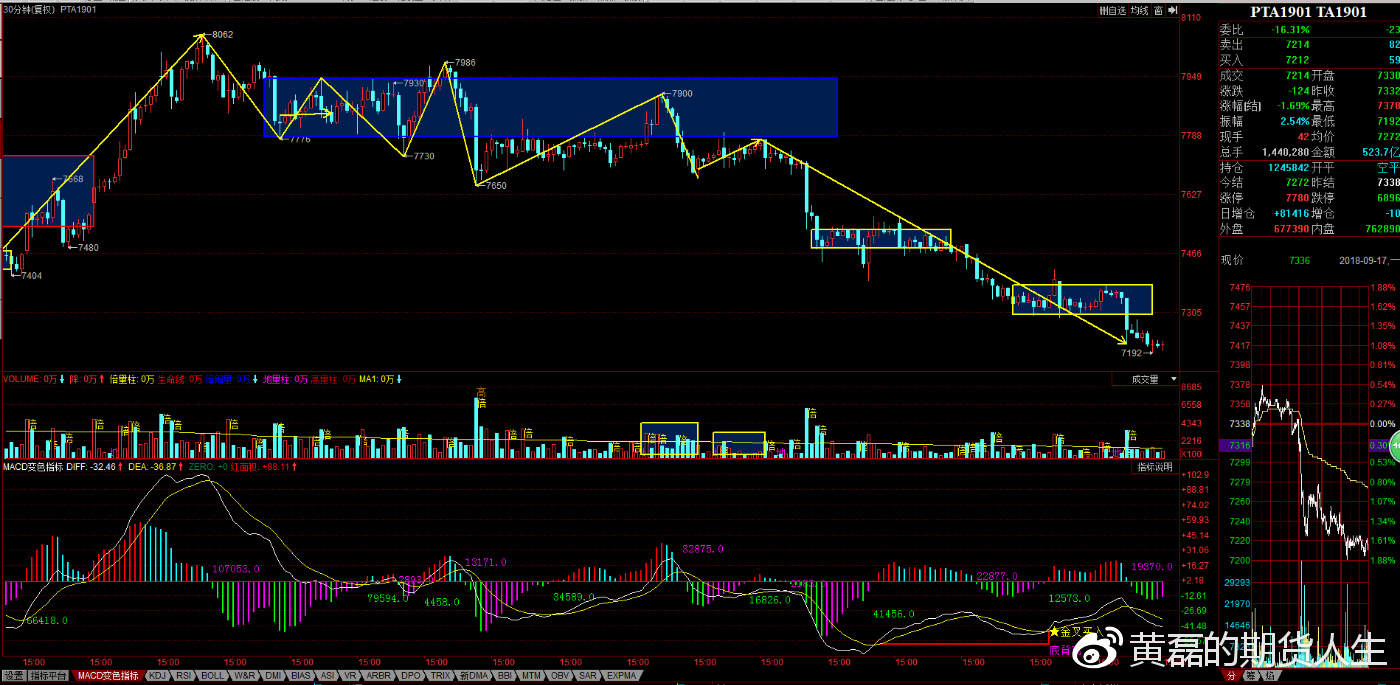The width and height of the screenshot is (1400, 685).
Task: Open the 设置 settings button
Action: click(x=13, y=677)
